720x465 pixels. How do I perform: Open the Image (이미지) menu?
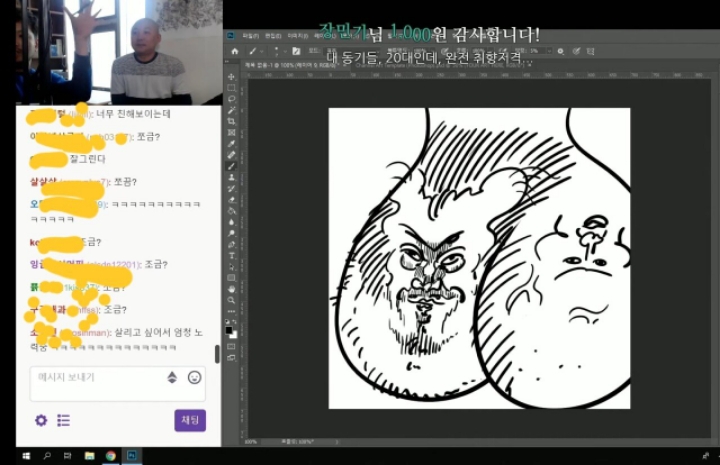(298, 36)
